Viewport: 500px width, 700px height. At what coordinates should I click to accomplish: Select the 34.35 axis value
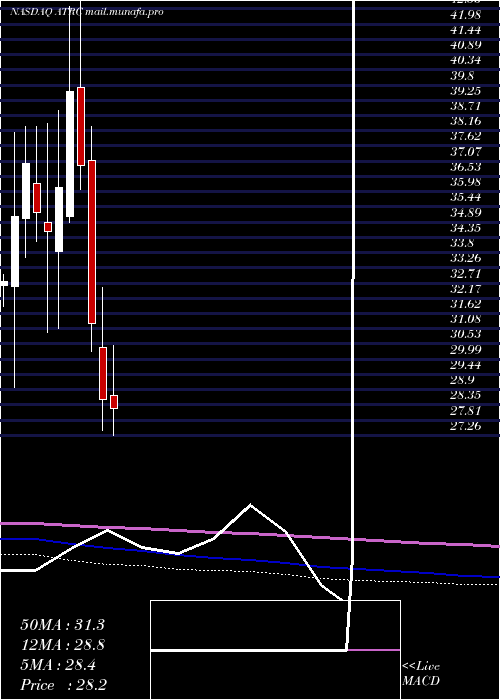pos(466,228)
